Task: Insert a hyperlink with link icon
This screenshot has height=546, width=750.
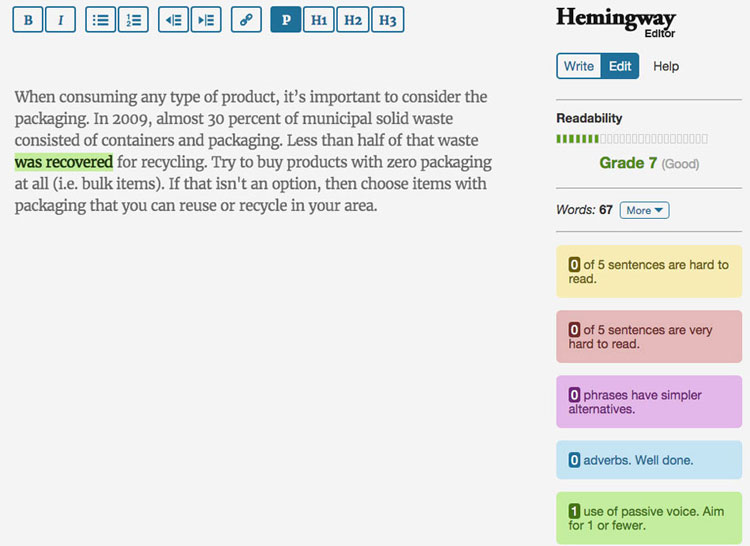Action: point(246,20)
